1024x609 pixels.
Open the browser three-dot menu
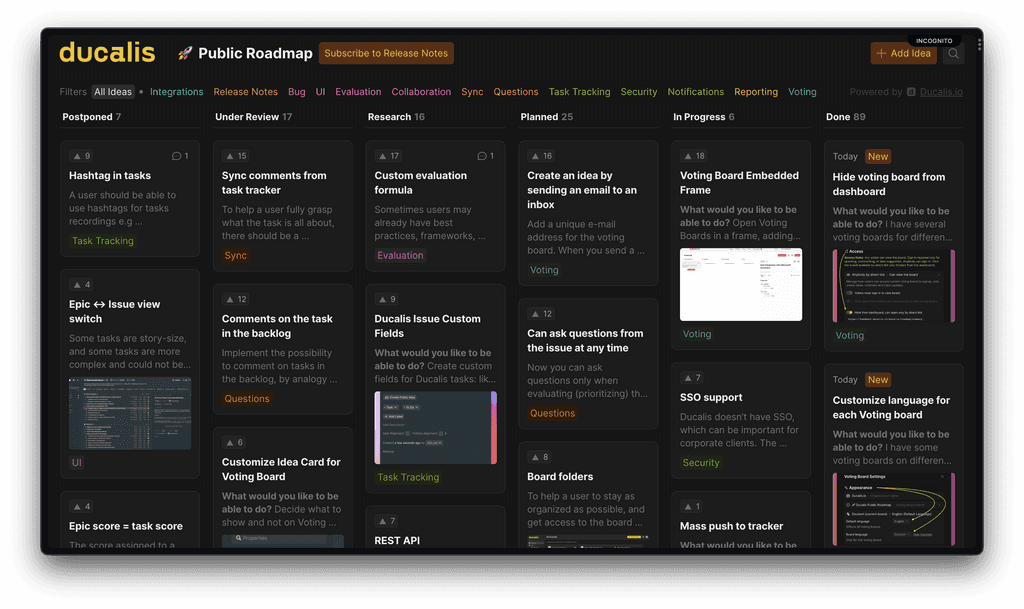(x=979, y=44)
